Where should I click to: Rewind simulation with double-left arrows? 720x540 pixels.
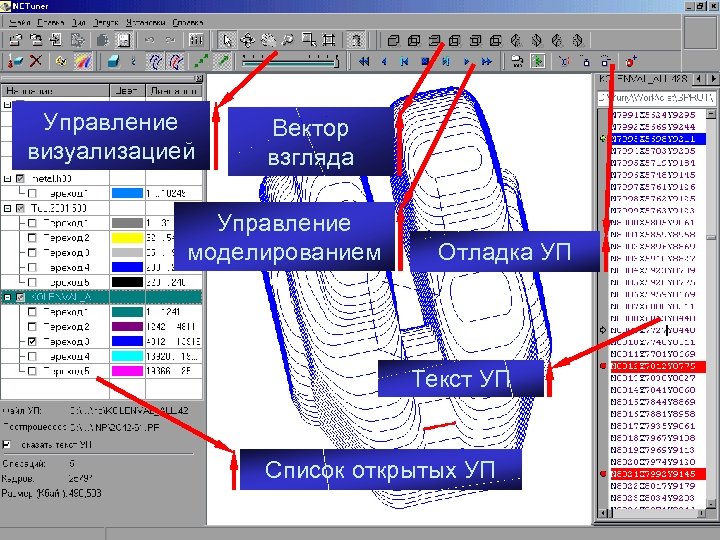click(364, 61)
